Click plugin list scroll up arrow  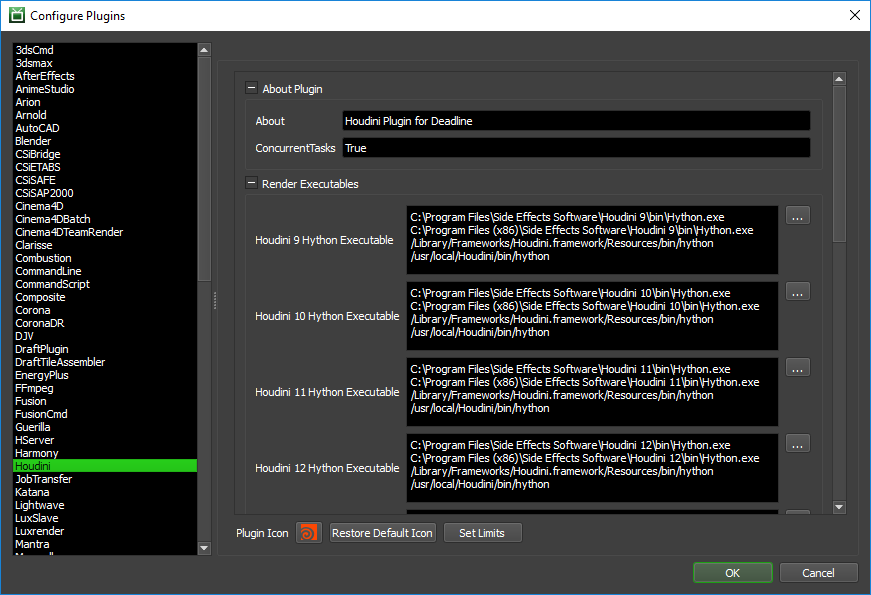tap(204, 50)
